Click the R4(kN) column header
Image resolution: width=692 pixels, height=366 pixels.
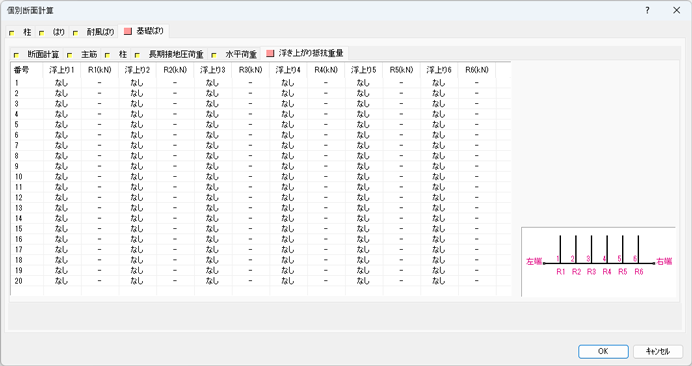(326, 70)
